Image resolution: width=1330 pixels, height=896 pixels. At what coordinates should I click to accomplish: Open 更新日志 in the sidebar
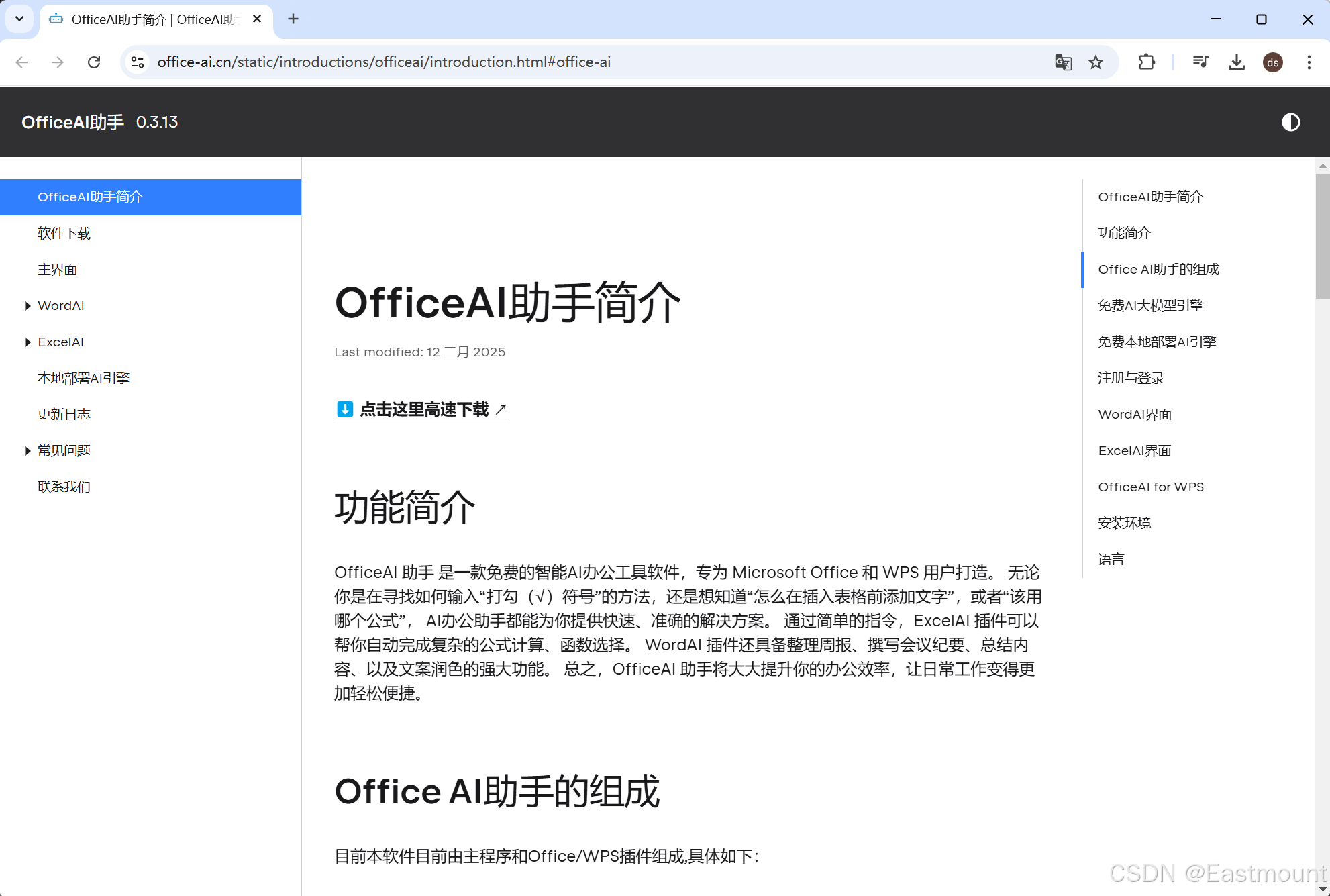pyautogui.click(x=64, y=415)
